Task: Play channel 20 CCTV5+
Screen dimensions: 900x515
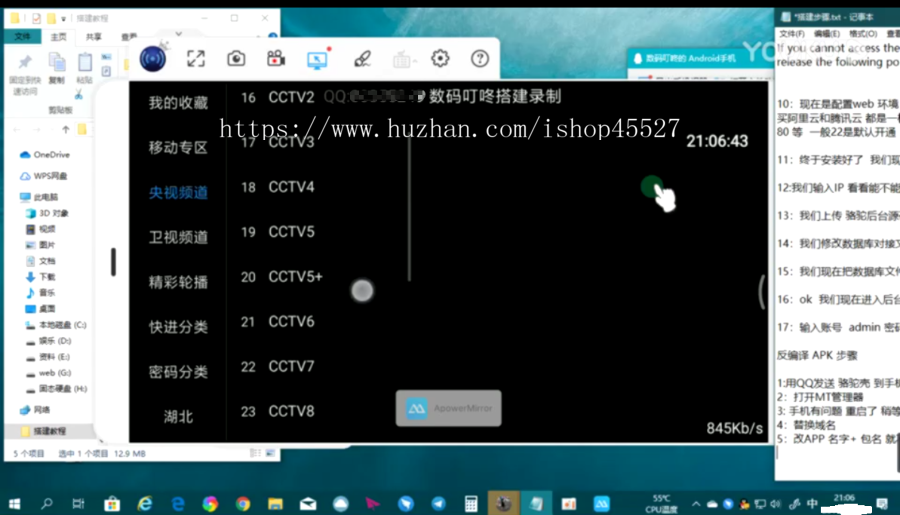Action: click(282, 277)
